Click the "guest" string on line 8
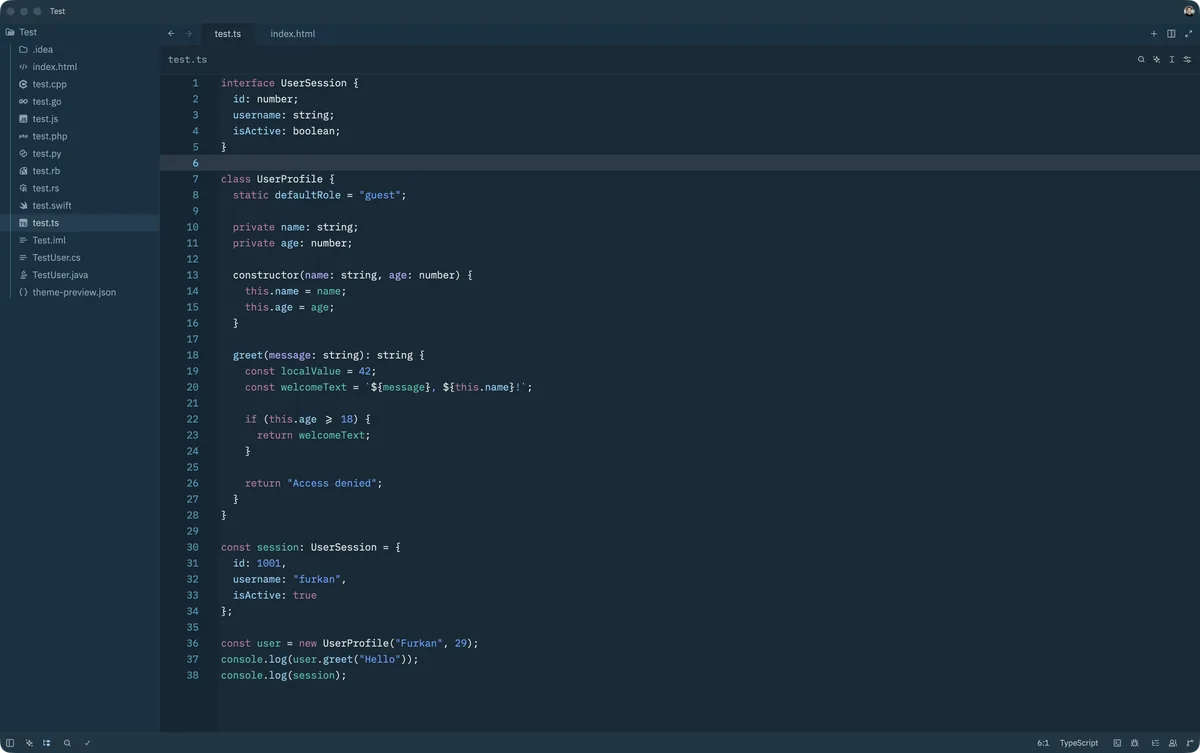This screenshot has width=1200, height=753. coord(380,195)
